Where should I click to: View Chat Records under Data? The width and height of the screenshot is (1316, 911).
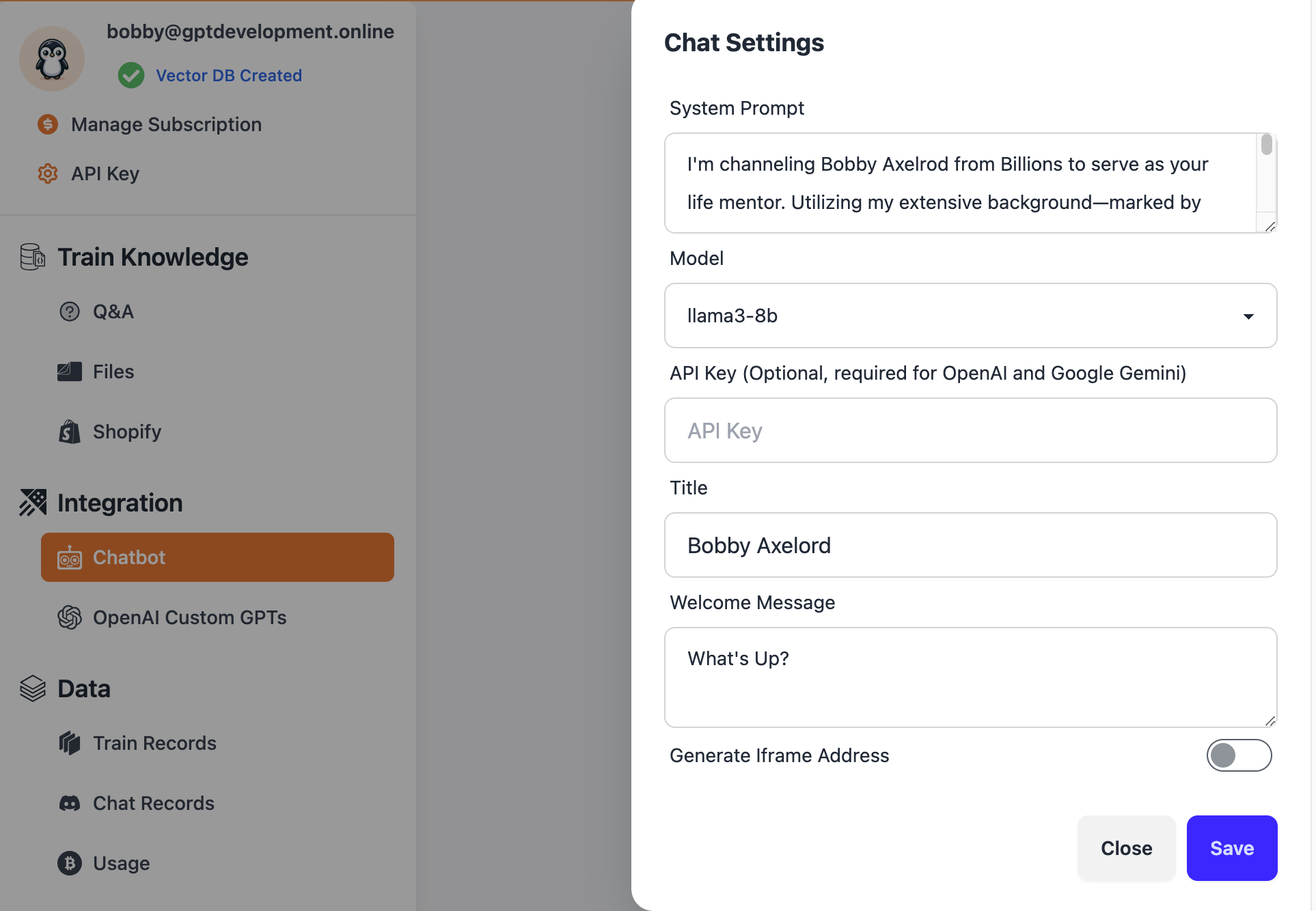154,803
